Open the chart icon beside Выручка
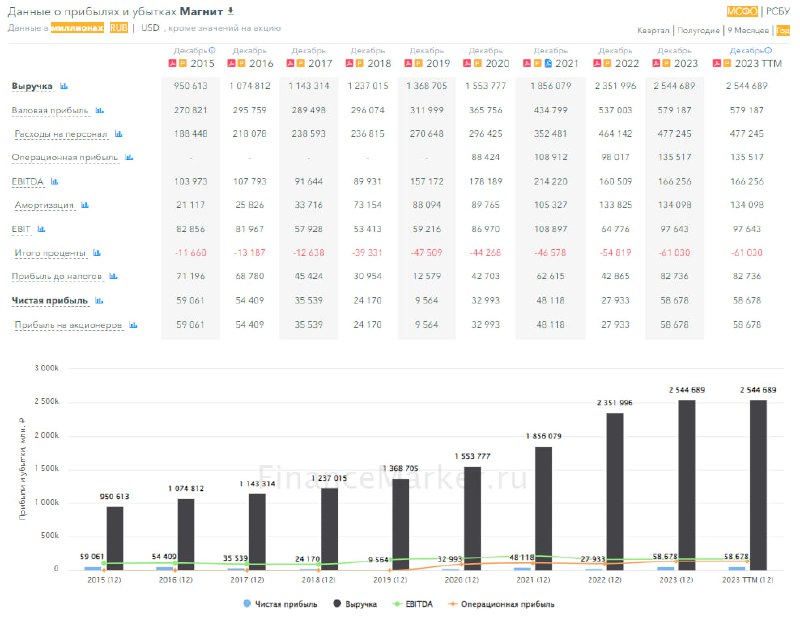Viewport: 800px width, 623px height. 64,86
